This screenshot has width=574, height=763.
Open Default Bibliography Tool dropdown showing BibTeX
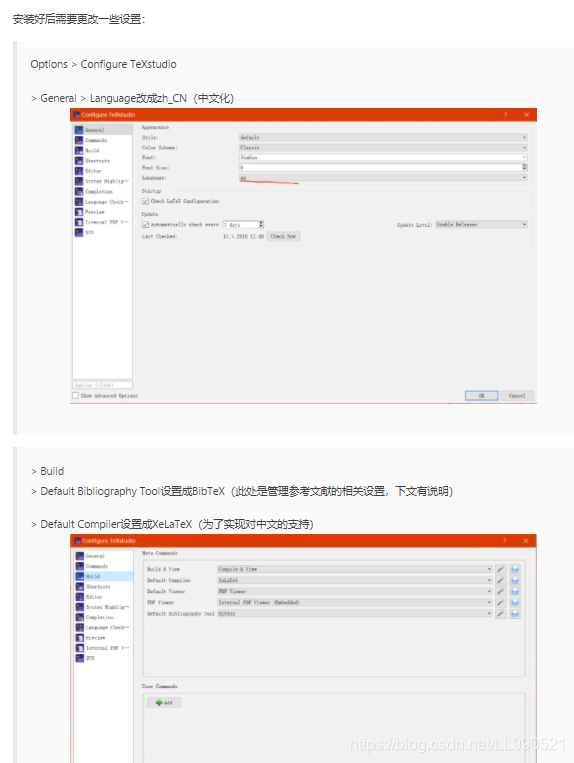click(355, 614)
